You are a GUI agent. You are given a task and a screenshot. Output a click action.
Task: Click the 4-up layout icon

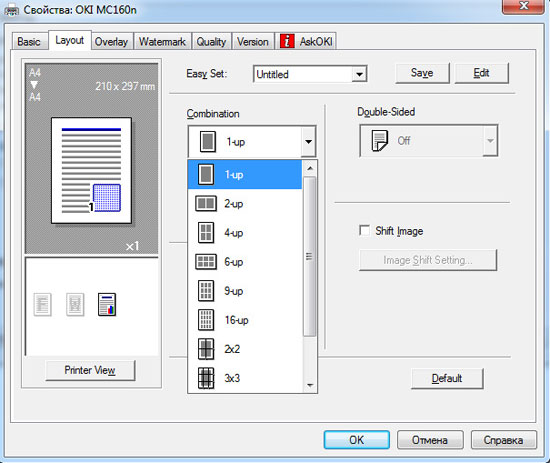[x=206, y=233]
